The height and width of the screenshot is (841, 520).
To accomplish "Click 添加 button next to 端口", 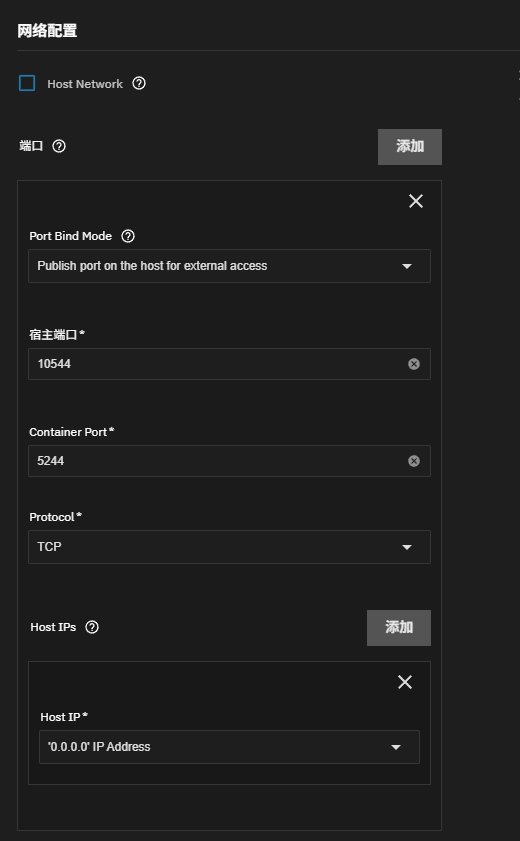I will tap(410, 146).
